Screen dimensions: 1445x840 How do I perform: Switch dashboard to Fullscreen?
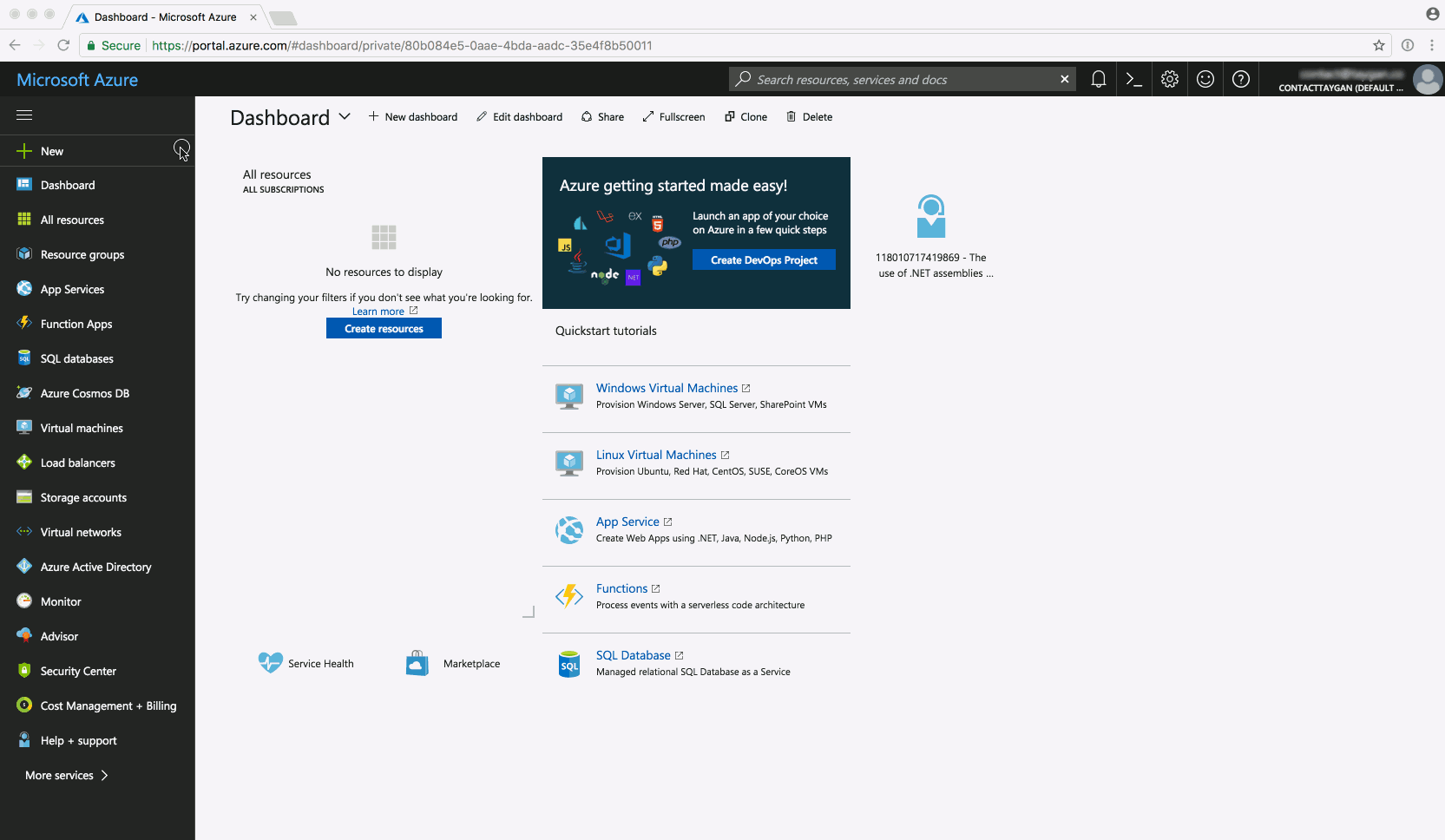coord(673,117)
